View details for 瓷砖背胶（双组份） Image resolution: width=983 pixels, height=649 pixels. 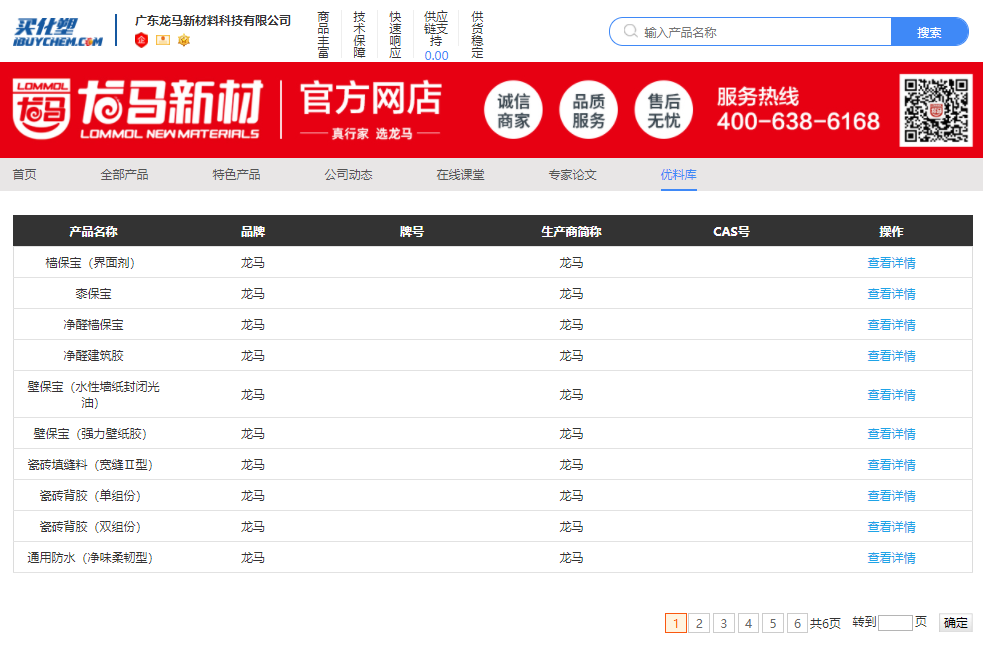click(x=891, y=527)
